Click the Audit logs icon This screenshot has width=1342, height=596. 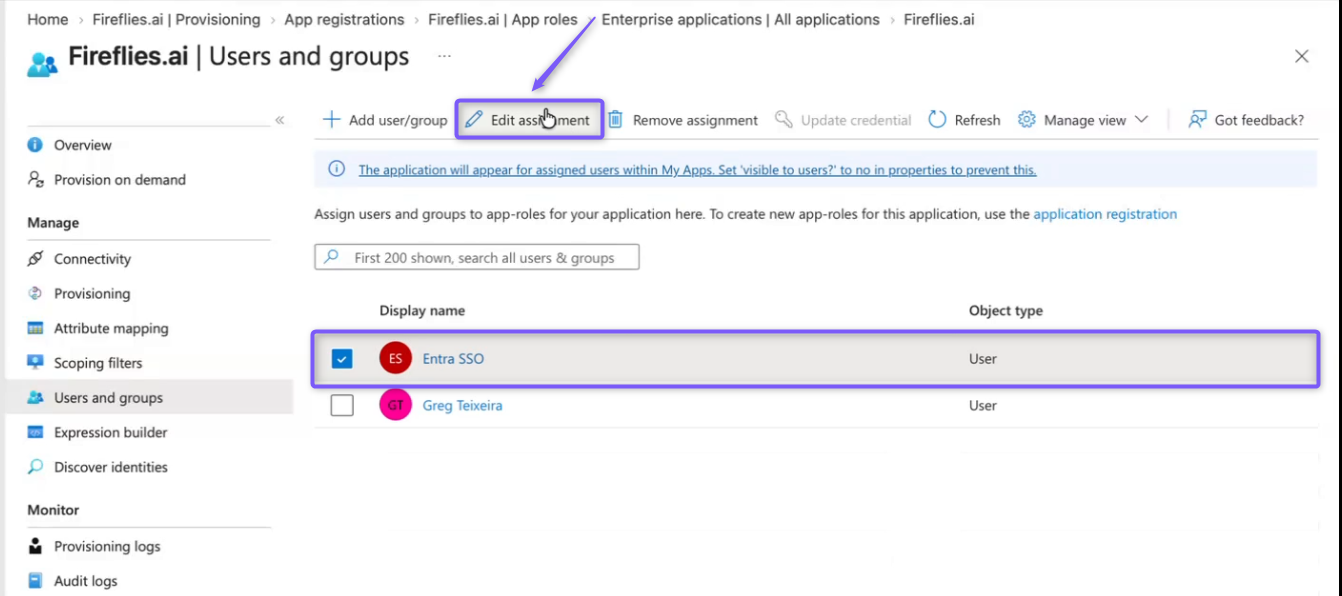(35, 581)
